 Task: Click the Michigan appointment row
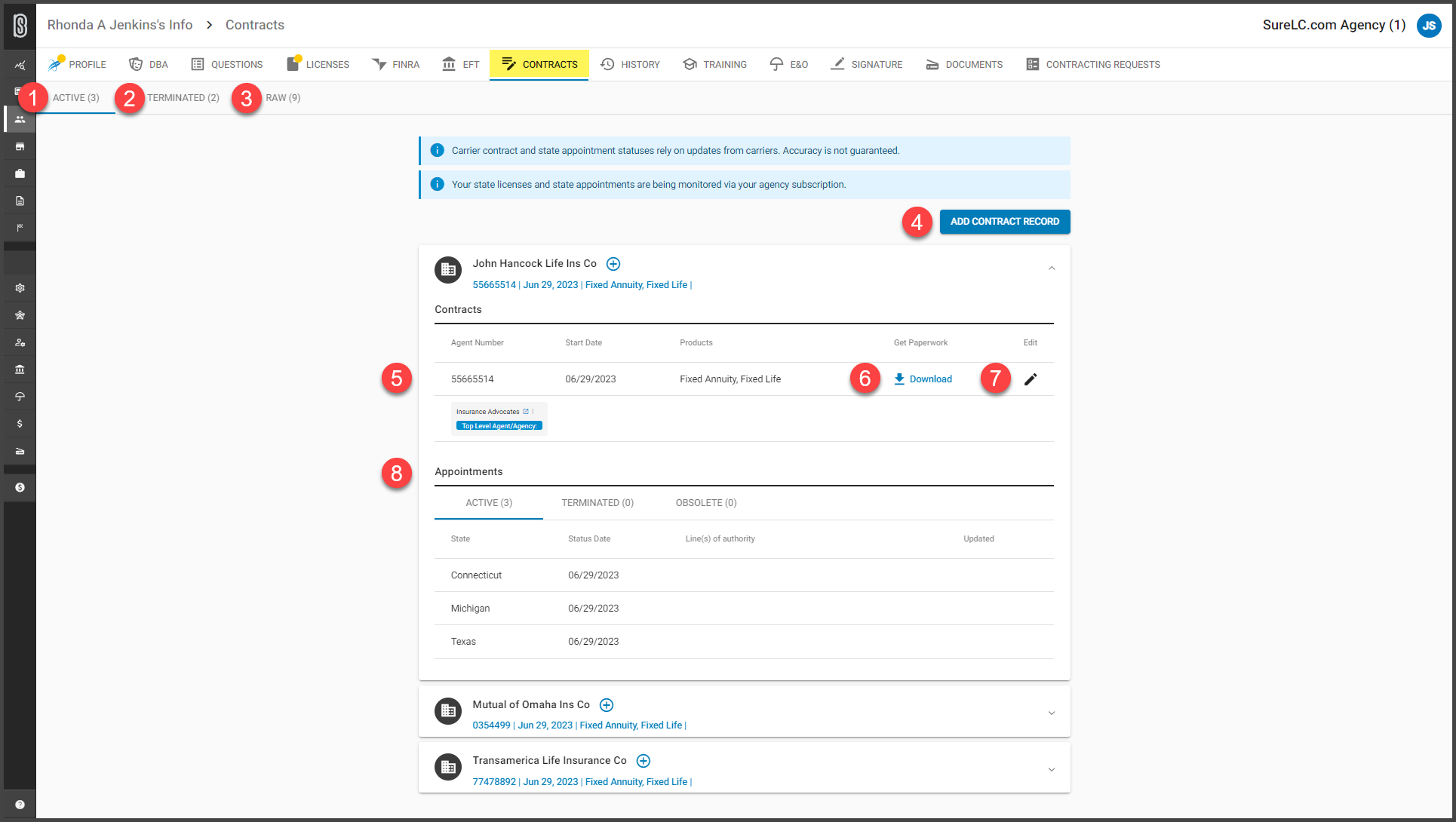click(744, 609)
